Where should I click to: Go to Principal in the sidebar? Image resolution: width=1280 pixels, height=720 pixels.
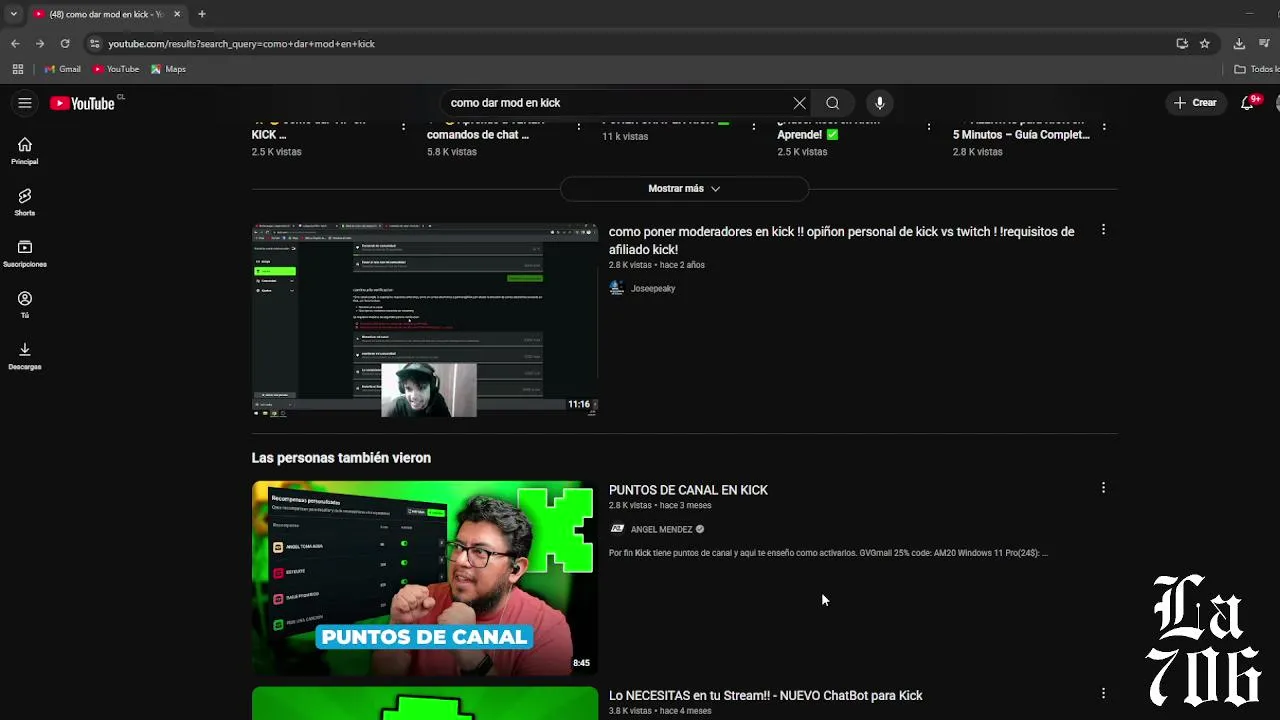25,151
